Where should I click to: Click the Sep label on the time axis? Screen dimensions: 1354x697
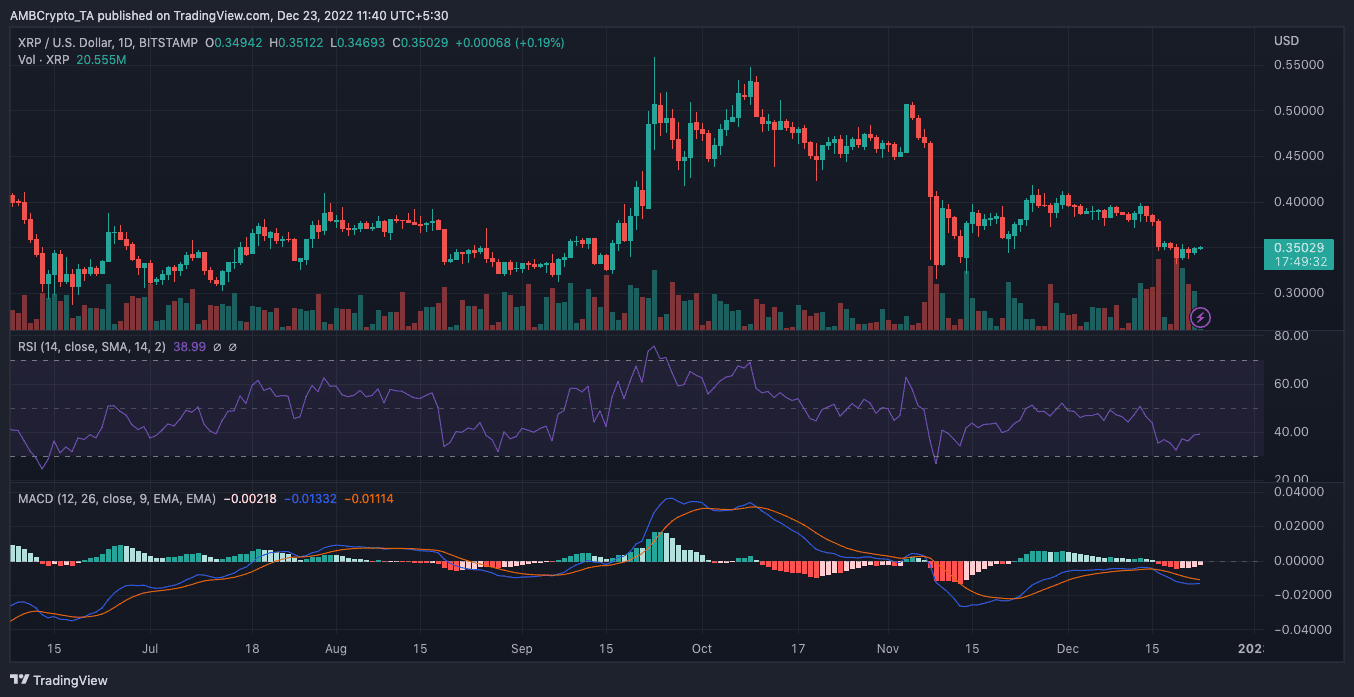click(x=520, y=649)
